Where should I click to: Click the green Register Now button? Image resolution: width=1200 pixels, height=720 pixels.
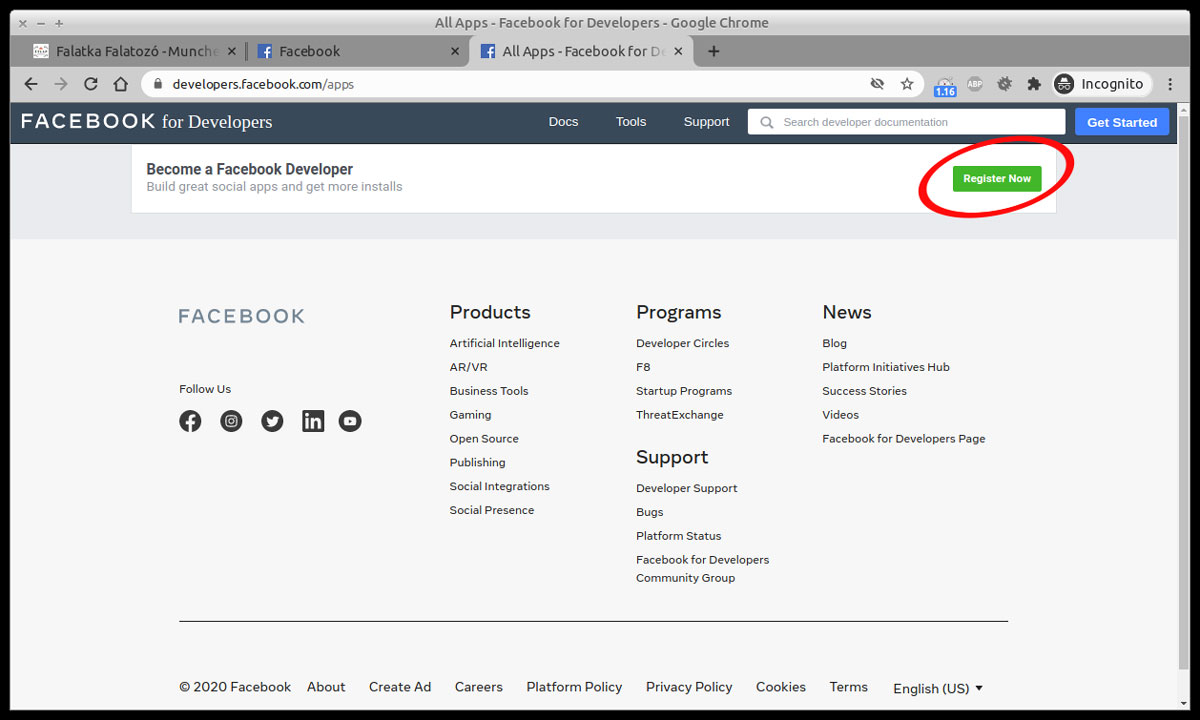(x=997, y=179)
